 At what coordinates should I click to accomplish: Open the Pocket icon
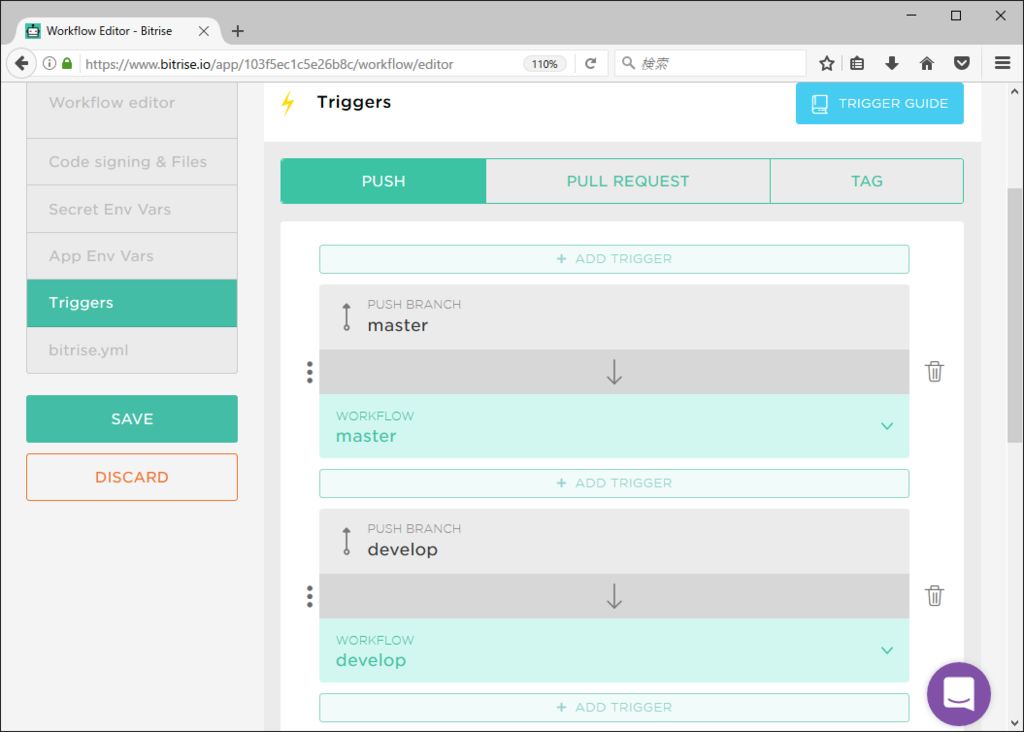pyautogui.click(x=961, y=63)
